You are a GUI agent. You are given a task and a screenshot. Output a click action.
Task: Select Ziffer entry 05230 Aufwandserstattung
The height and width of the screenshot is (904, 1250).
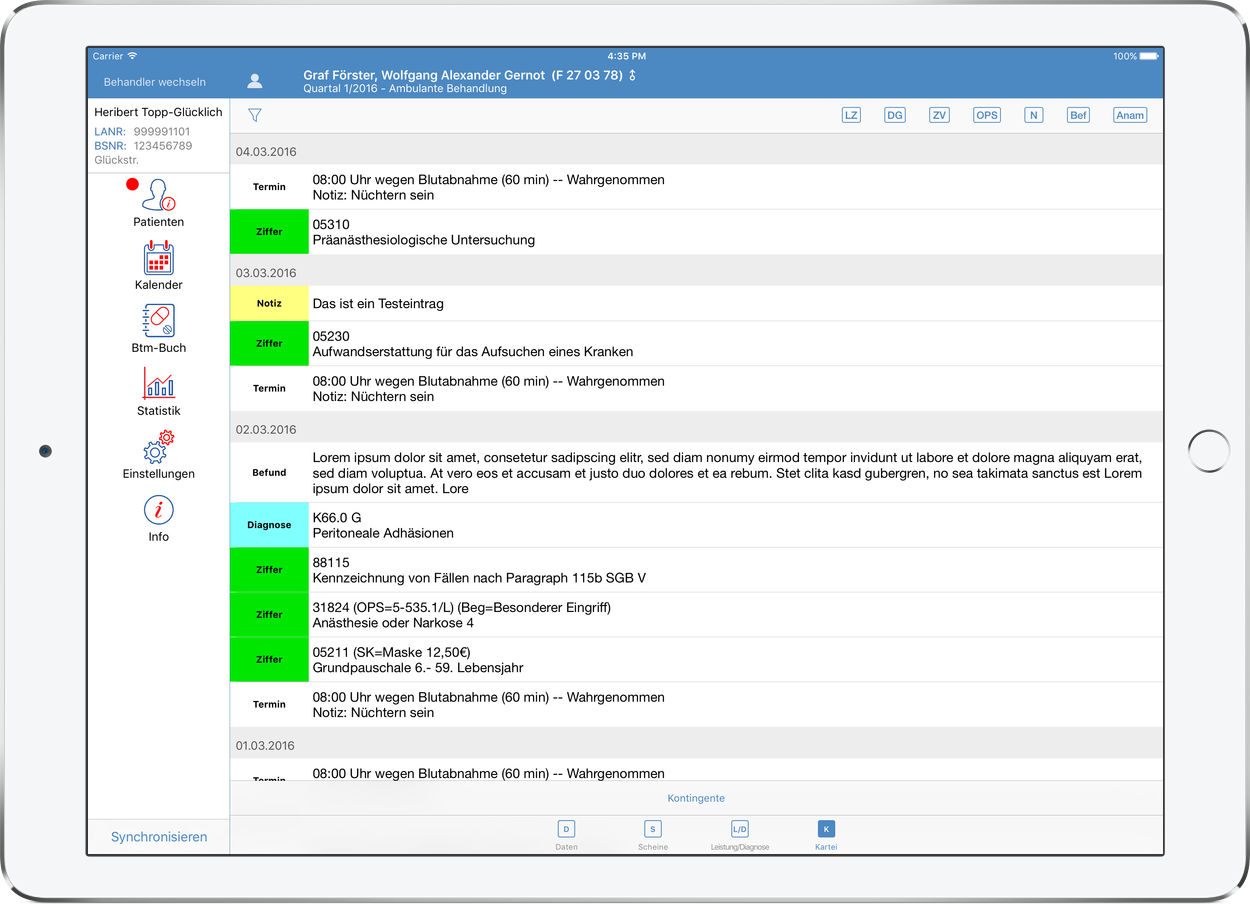point(696,344)
